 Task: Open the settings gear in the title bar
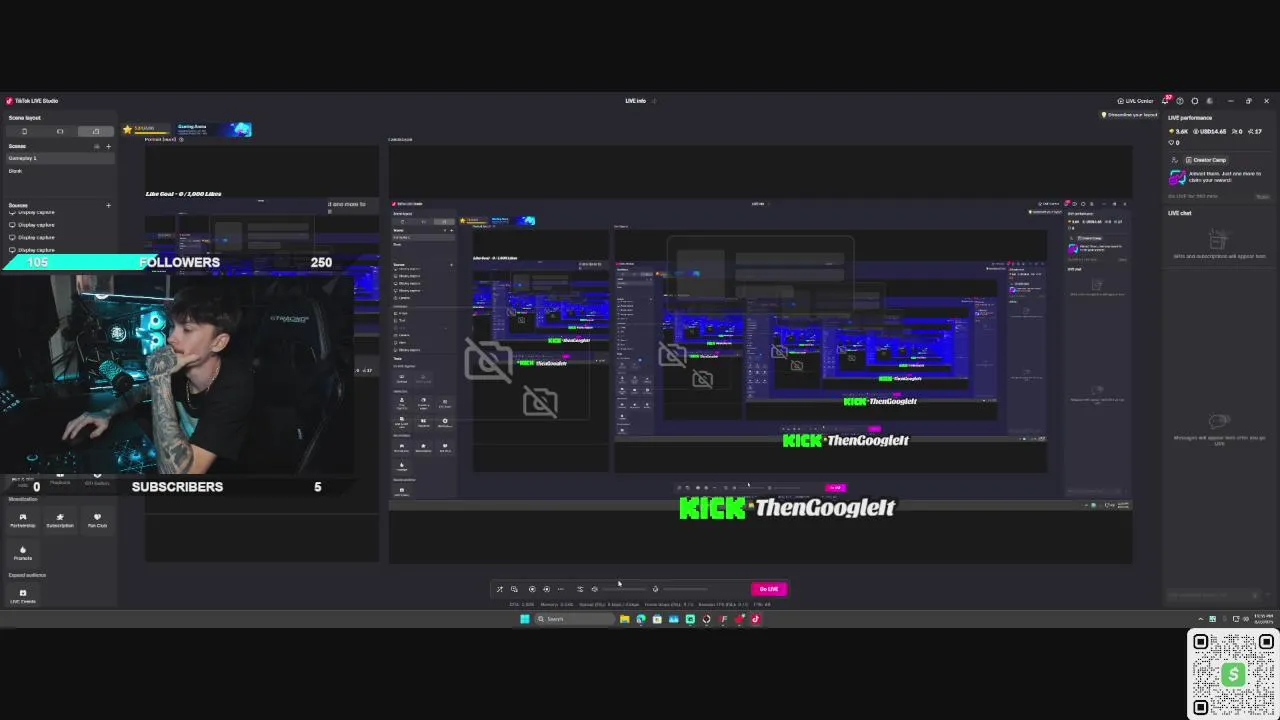pos(1194,101)
